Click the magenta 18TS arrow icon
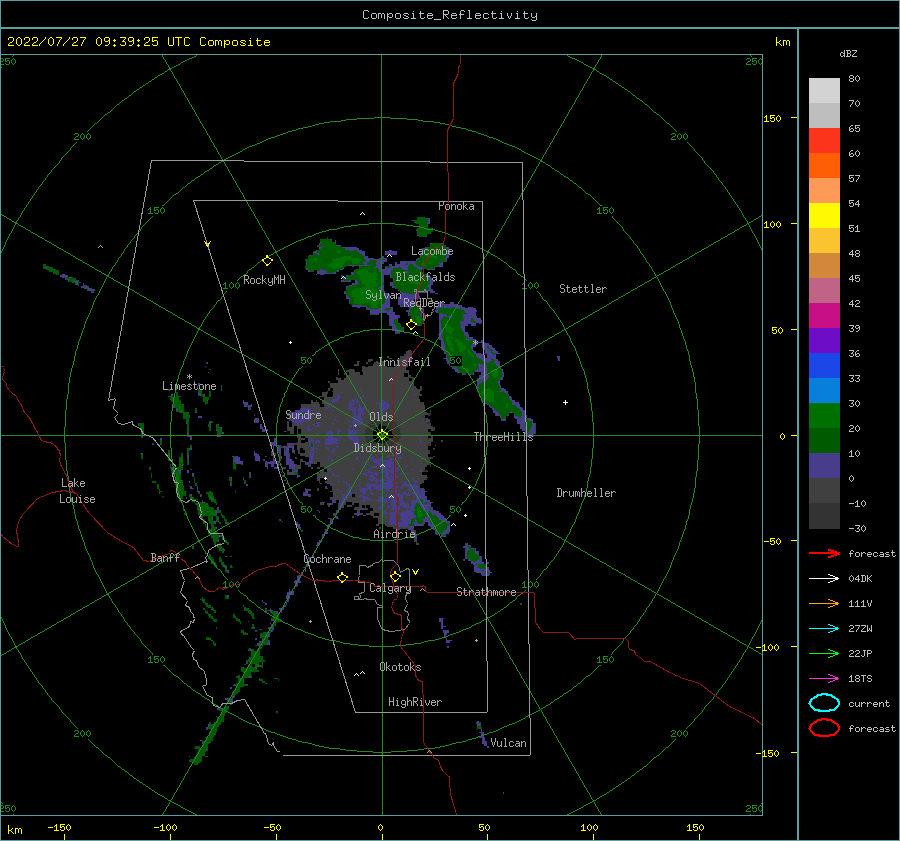The image size is (900, 841). pos(824,679)
